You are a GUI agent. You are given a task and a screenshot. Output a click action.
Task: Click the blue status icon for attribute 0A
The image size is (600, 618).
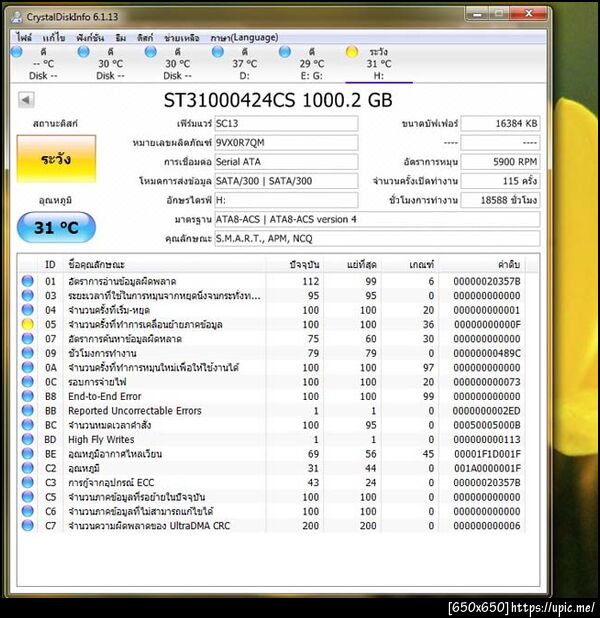click(x=28, y=367)
